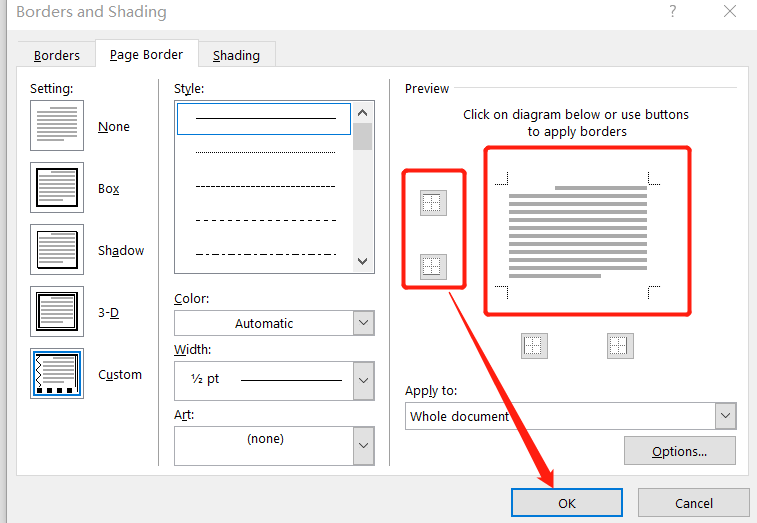Select the Shadow border setting icon
The width and height of the screenshot is (757, 523).
tap(57, 250)
